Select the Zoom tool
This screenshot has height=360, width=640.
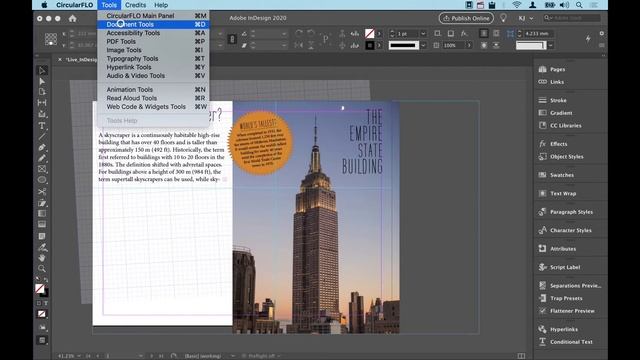click(x=42, y=269)
